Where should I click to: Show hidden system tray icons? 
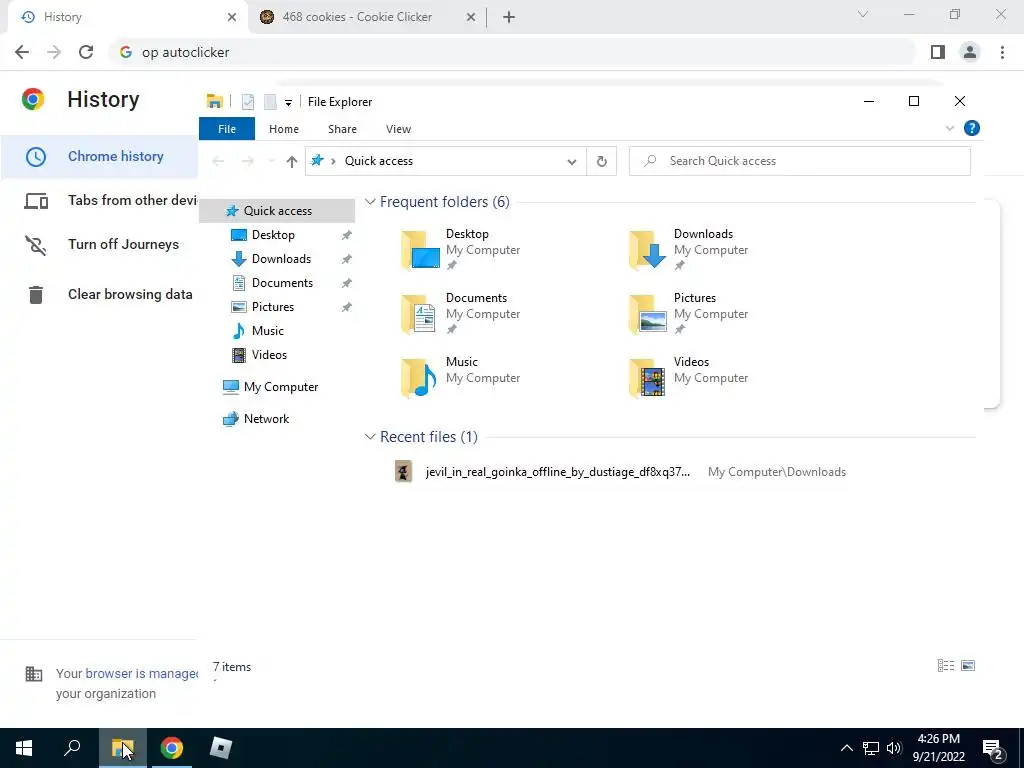pos(846,748)
